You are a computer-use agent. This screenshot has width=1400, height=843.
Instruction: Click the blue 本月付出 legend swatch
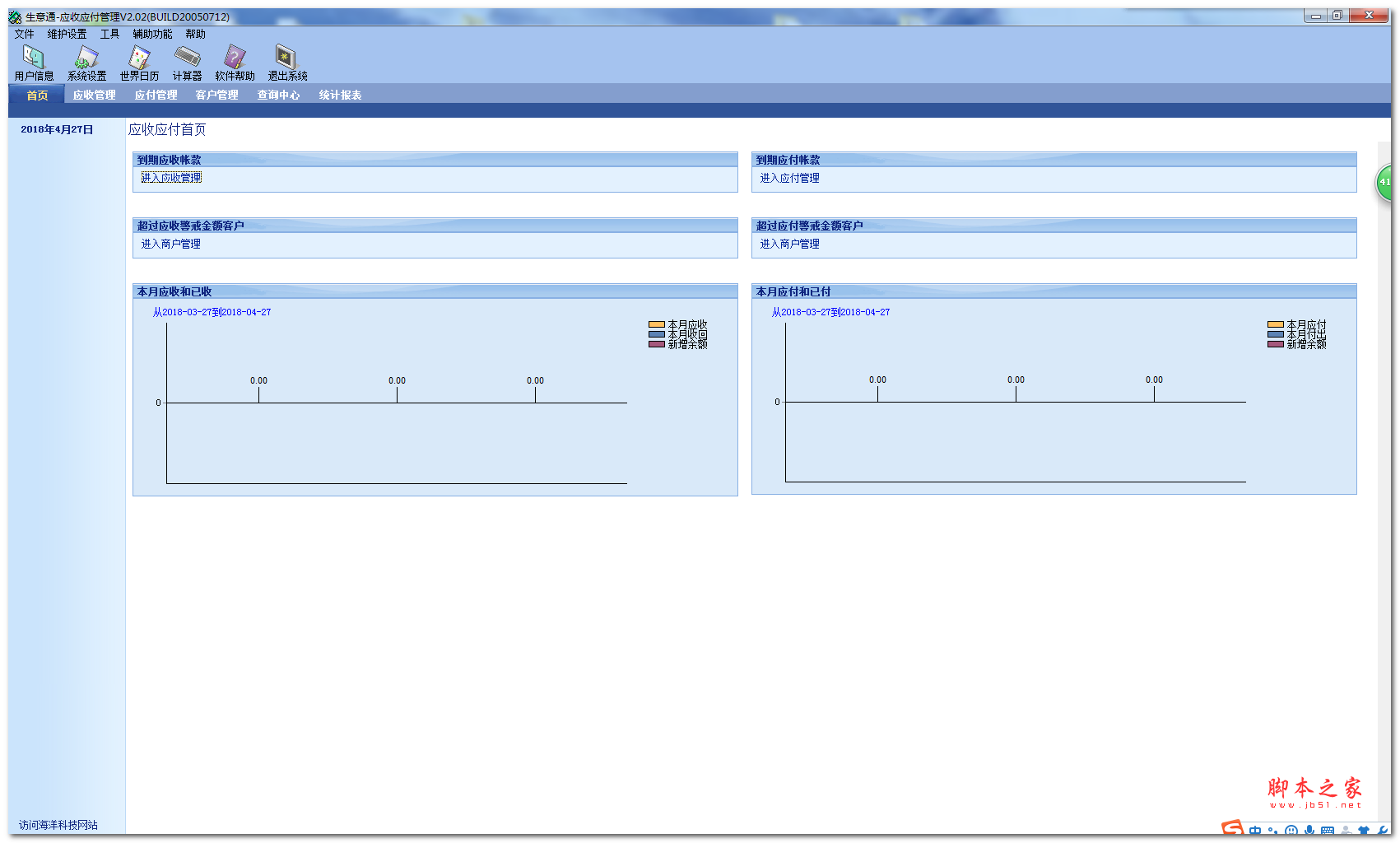[1276, 334]
